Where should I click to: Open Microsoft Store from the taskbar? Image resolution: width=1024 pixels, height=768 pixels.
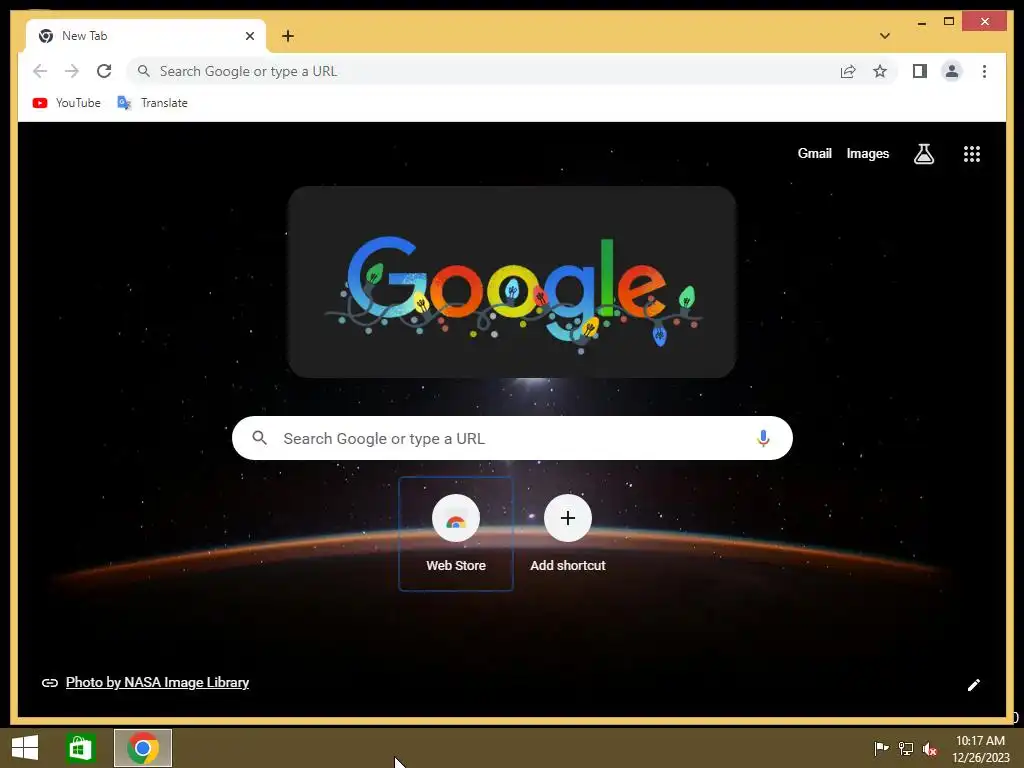click(80, 748)
